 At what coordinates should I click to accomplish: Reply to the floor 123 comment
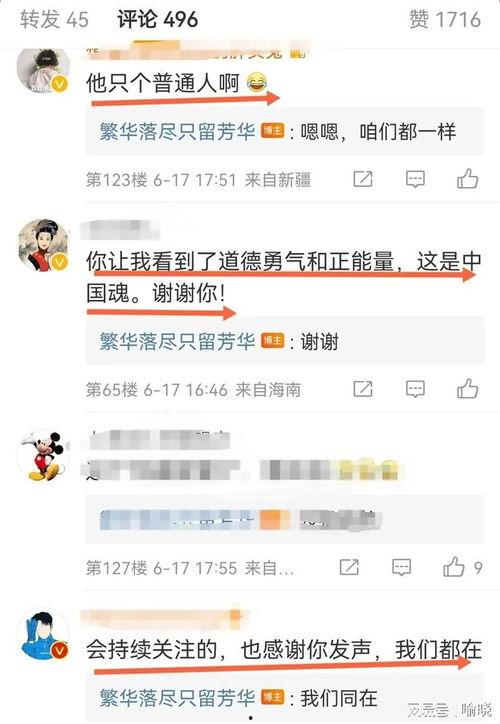point(415,179)
